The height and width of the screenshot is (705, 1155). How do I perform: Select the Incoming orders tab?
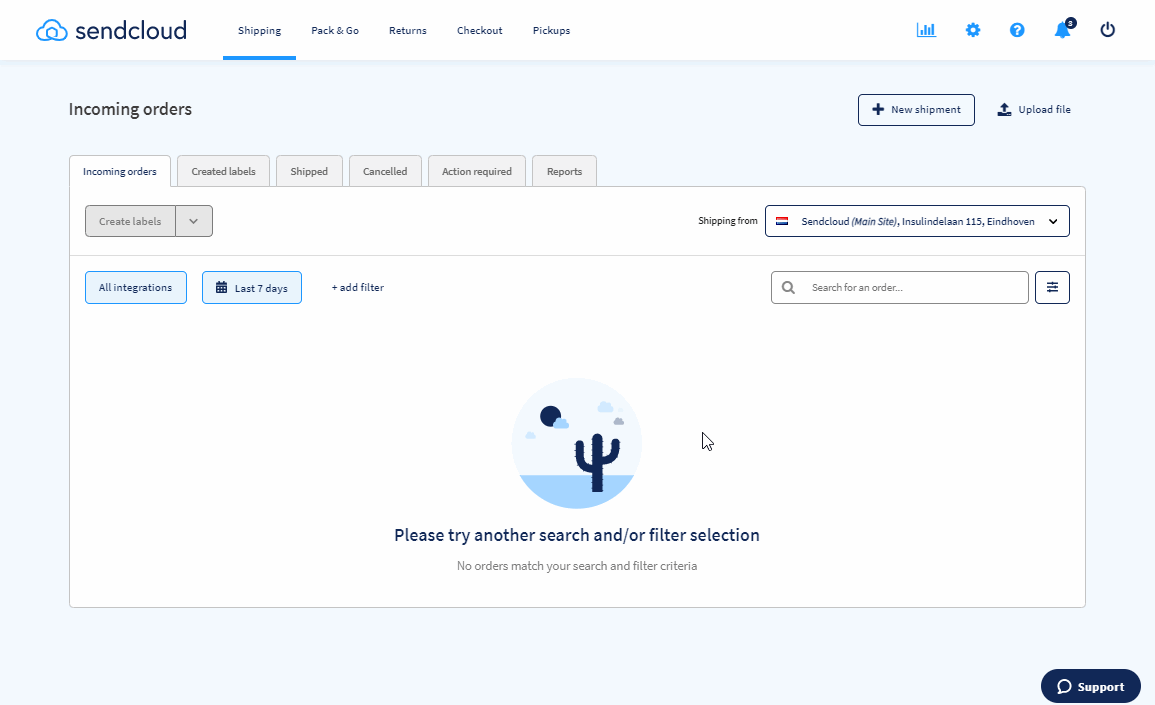coord(119,171)
